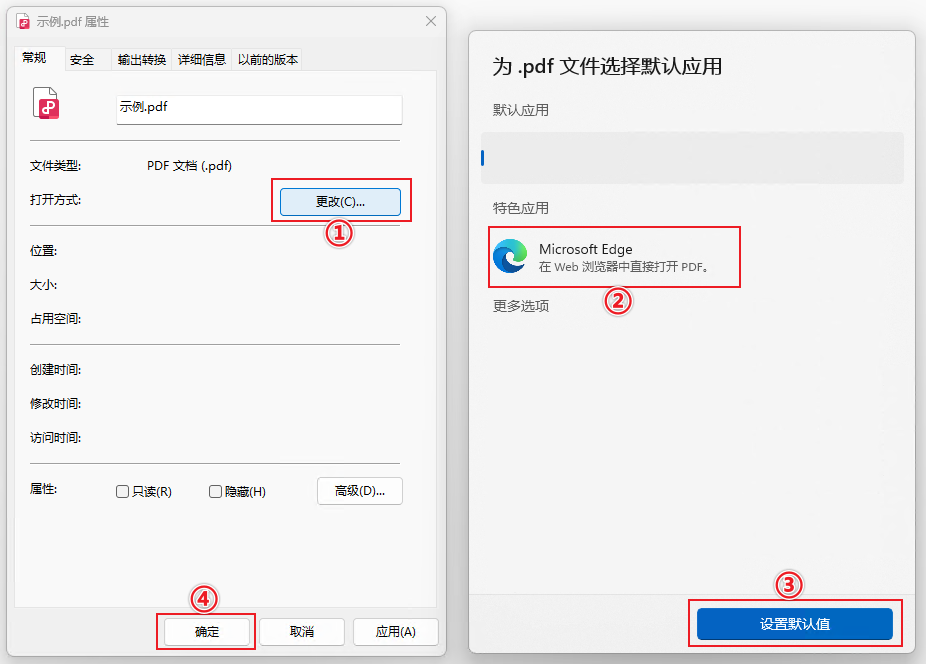Click the 示例.pdf filename text field

259,108
